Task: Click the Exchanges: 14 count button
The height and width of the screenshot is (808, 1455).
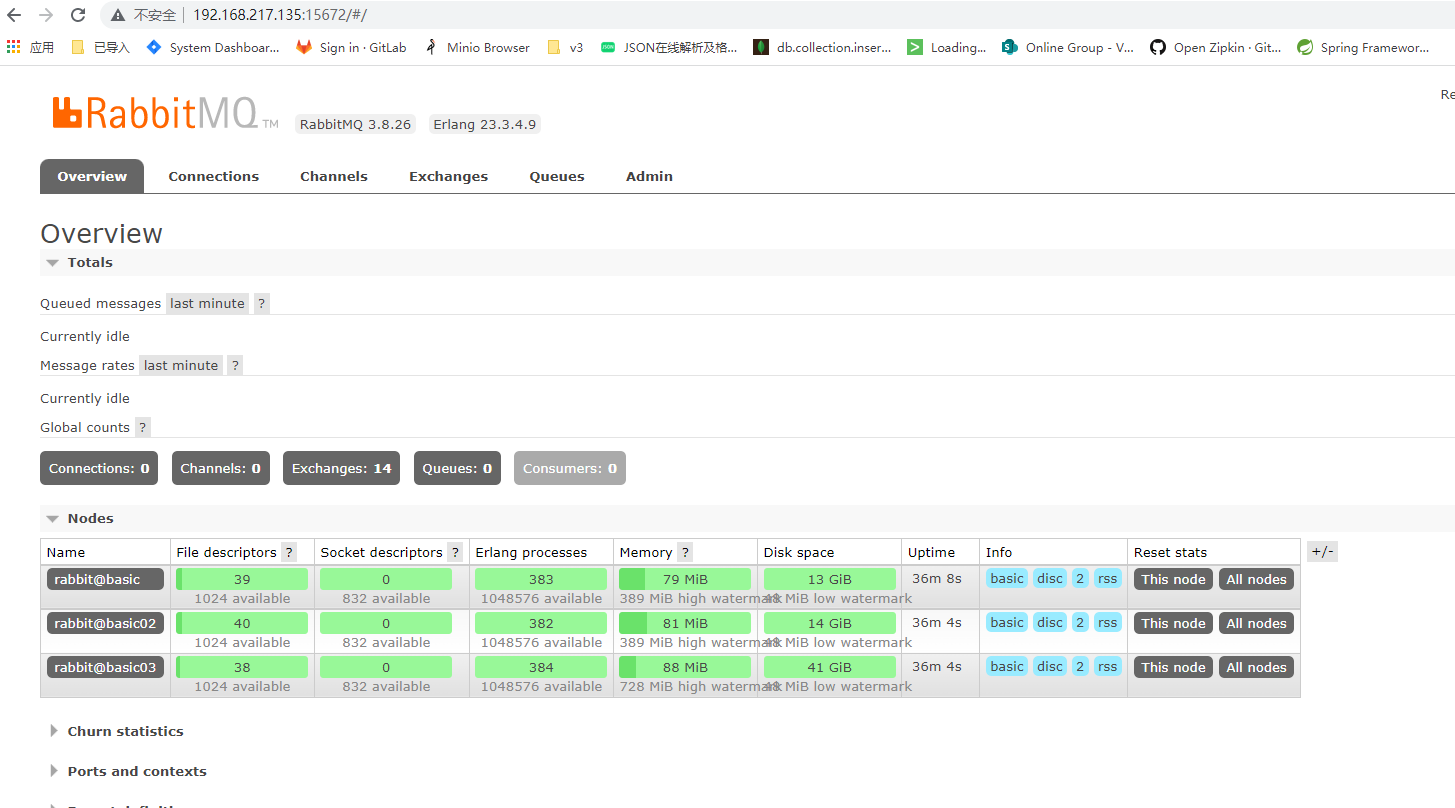Action: click(342, 468)
